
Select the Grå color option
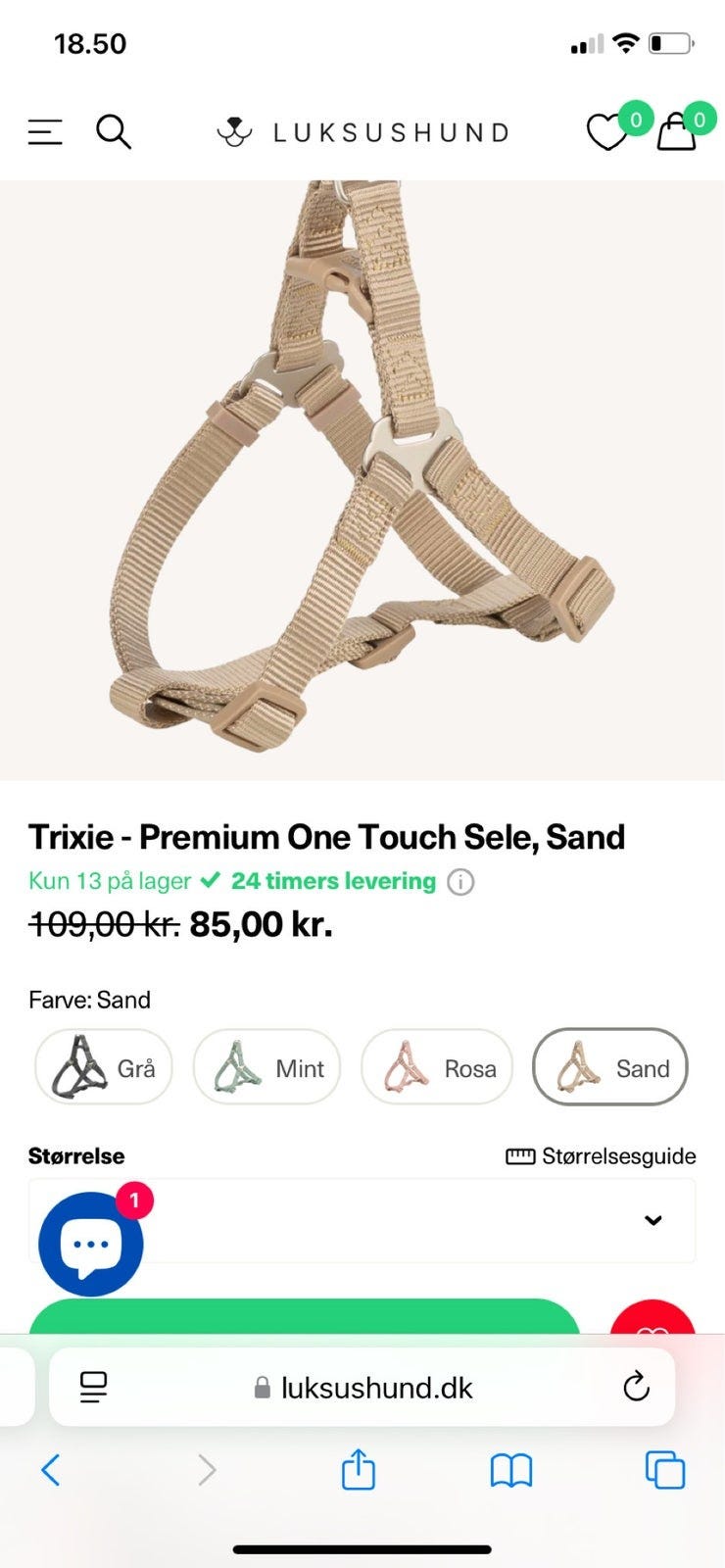[x=104, y=1067]
